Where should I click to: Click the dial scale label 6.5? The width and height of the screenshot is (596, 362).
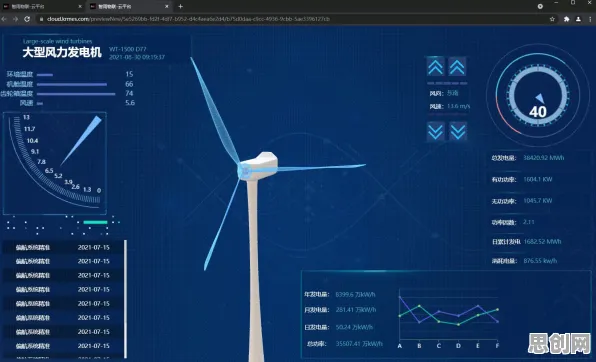click(49, 171)
